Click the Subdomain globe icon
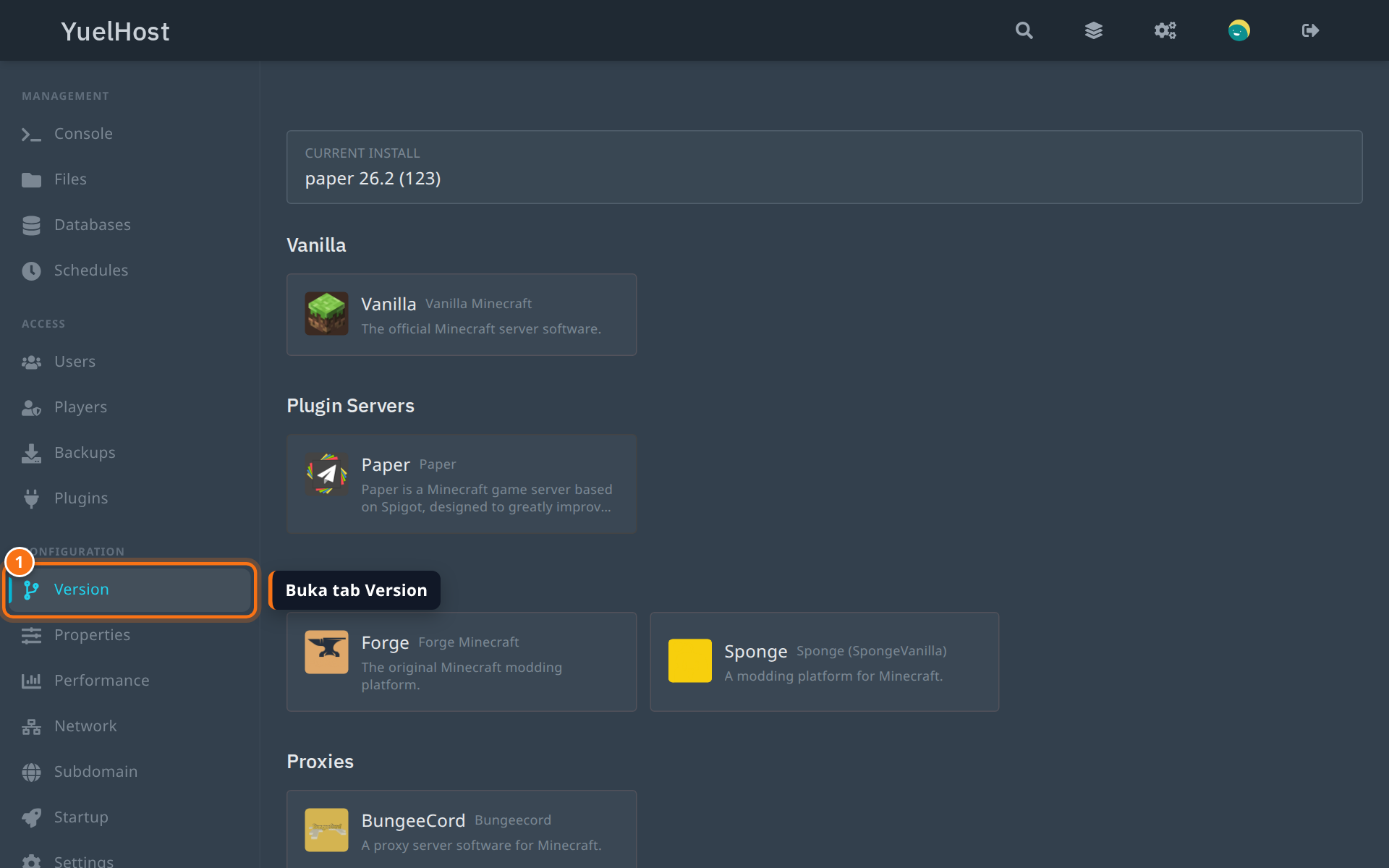The image size is (1389, 868). [31, 772]
